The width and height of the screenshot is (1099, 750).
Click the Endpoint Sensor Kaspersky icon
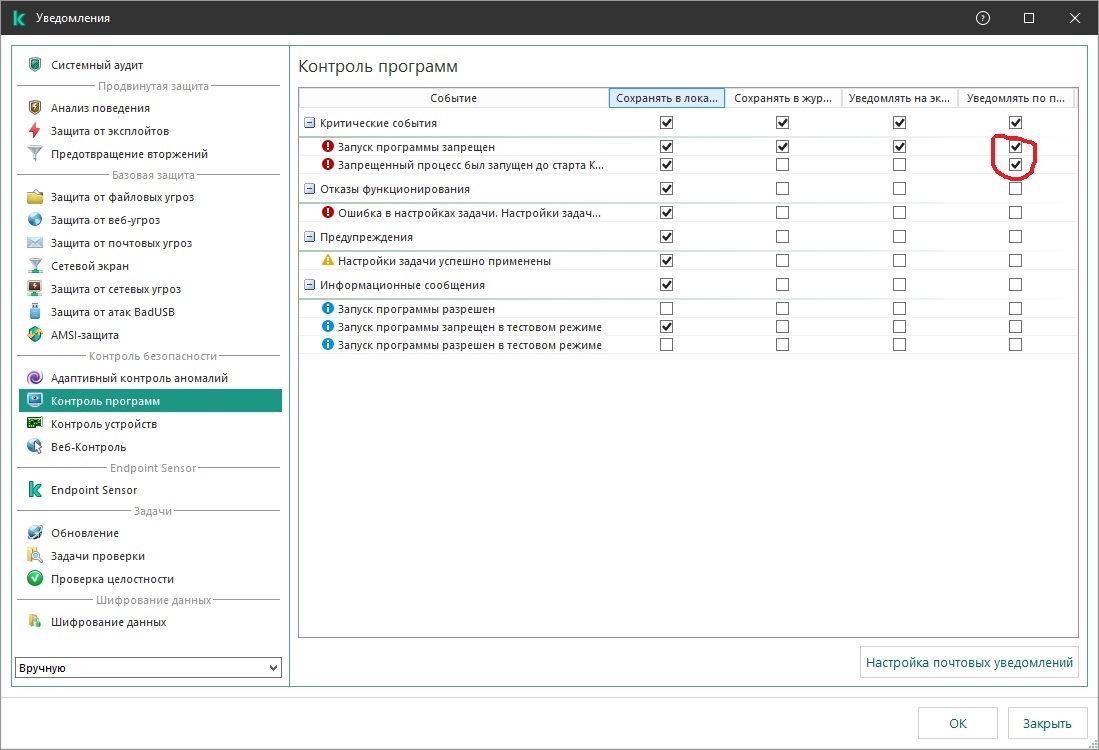click(36, 490)
